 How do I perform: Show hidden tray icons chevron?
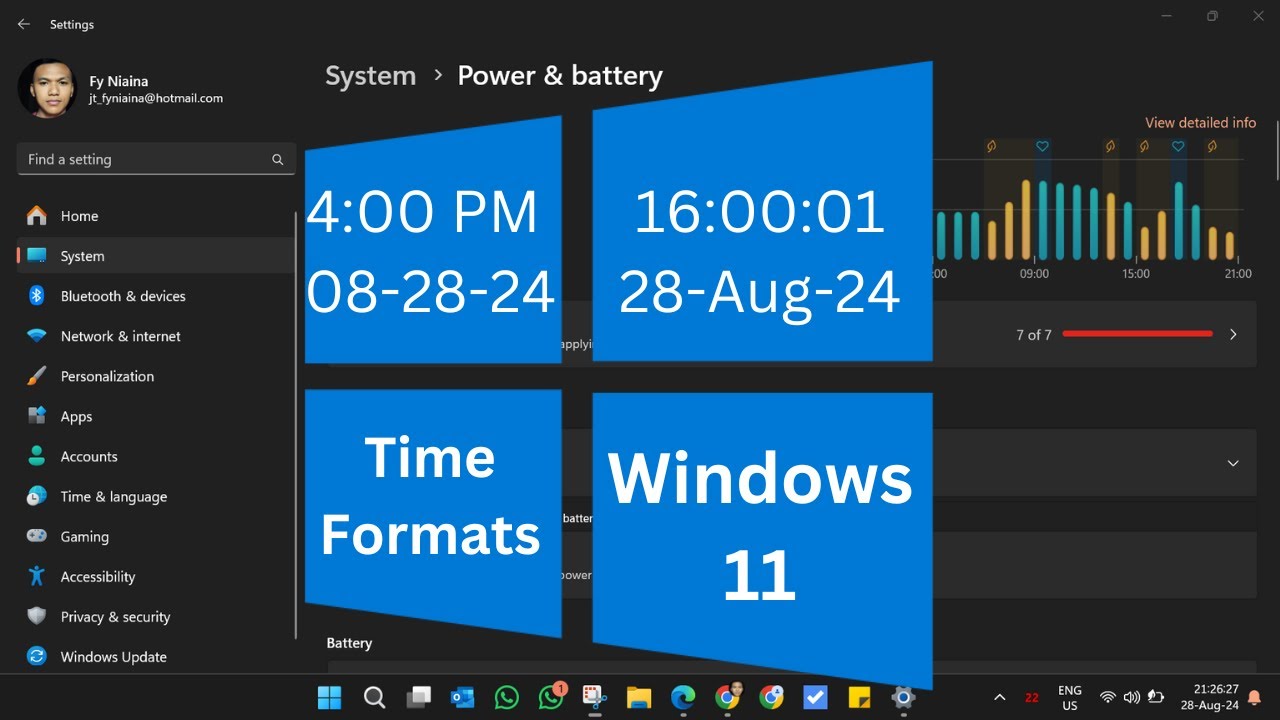(999, 697)
